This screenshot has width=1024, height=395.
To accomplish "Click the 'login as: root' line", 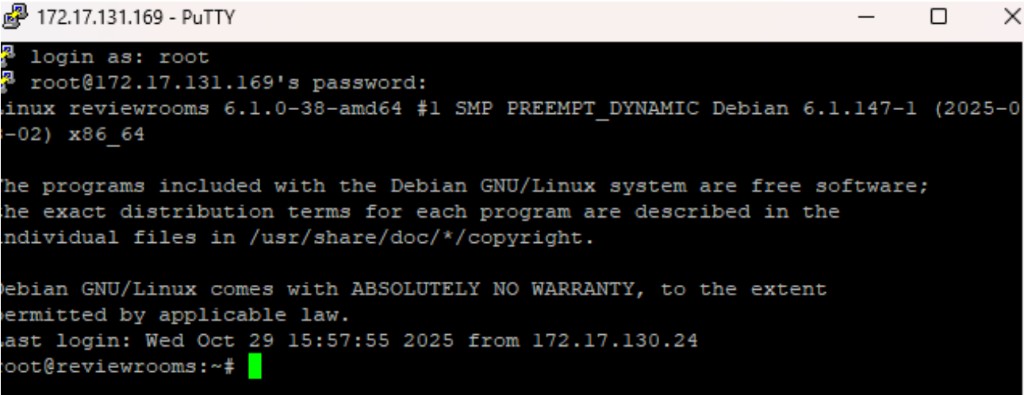I will pos(120,57).
